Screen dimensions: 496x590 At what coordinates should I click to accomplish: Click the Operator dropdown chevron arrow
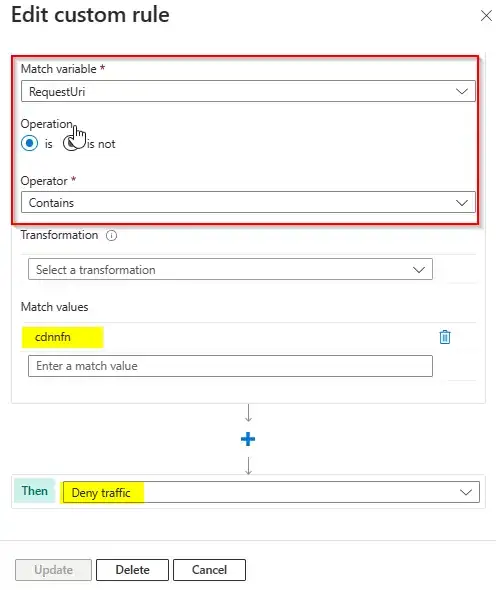click(x=462, y=203)
